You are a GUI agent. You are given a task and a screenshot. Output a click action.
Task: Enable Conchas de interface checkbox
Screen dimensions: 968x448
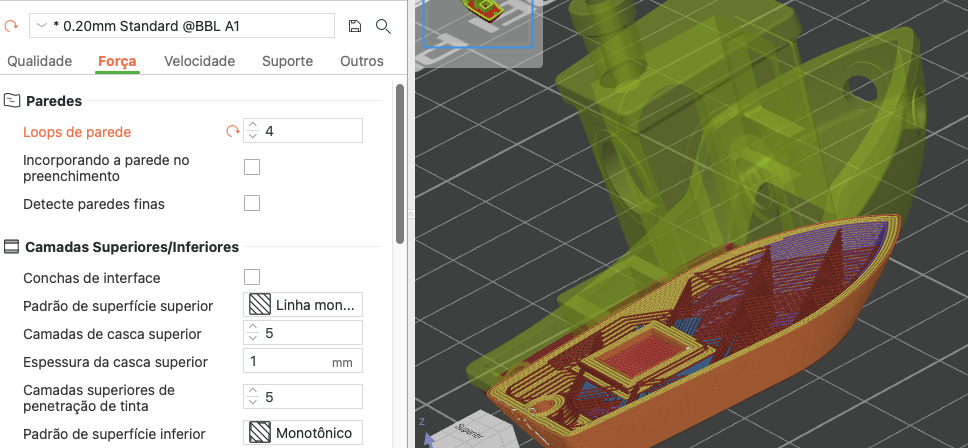pyautogui.click(x=252, y=277)
